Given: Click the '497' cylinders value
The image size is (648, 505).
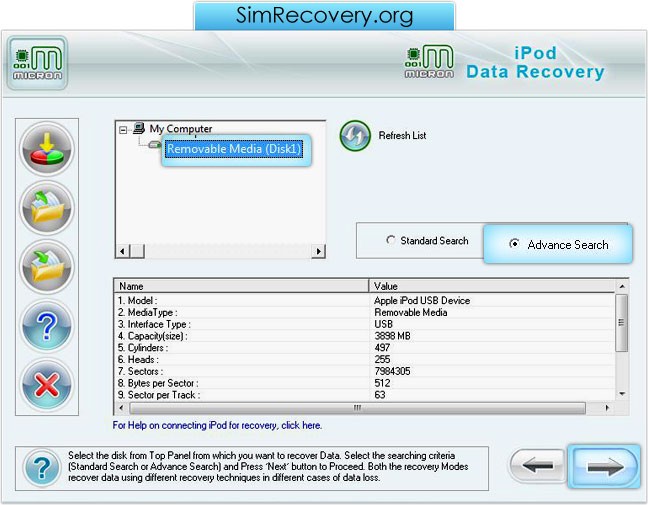Looking at the screenshot, I should [382, 348].
